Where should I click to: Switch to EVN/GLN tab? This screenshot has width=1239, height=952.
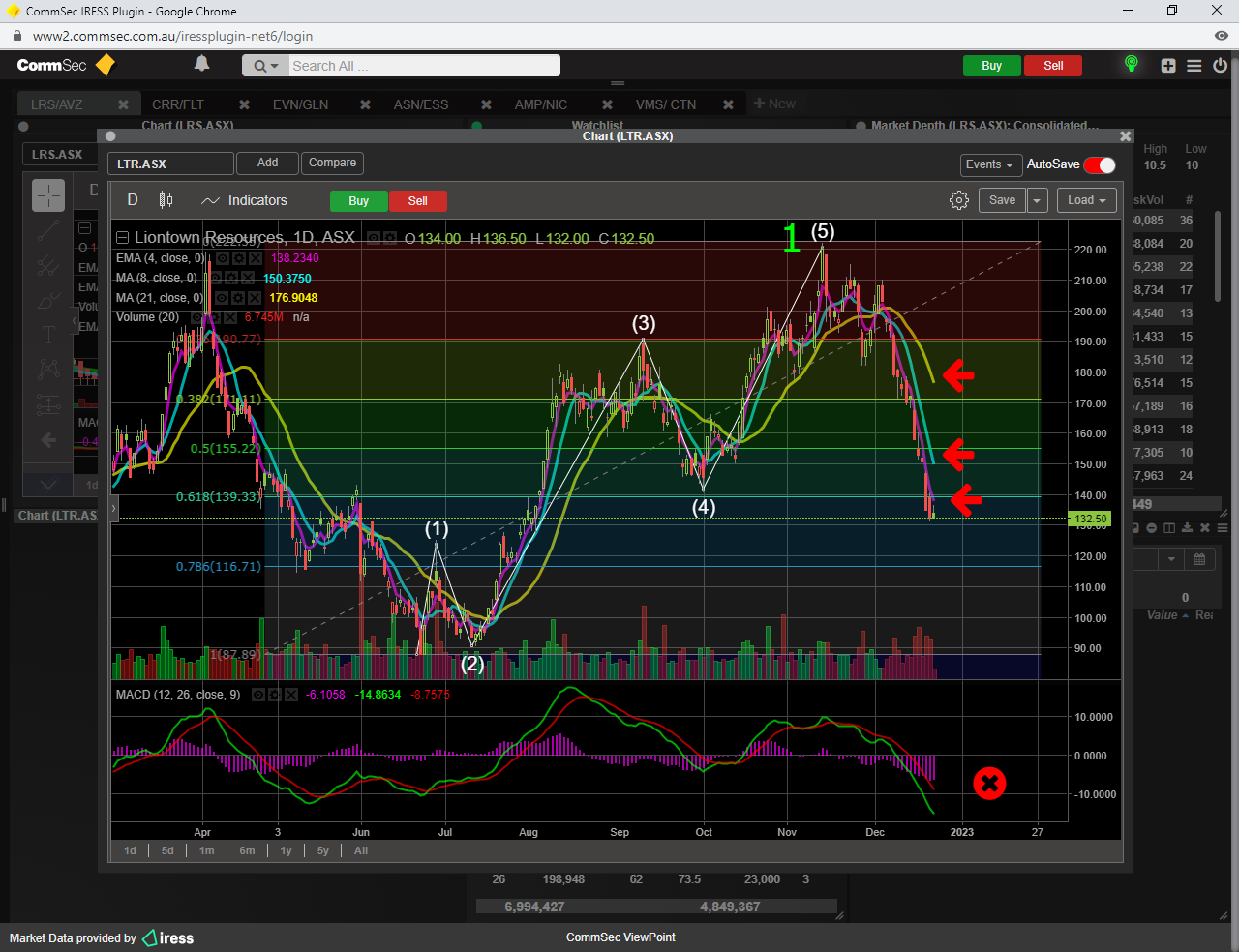(300, 104)
